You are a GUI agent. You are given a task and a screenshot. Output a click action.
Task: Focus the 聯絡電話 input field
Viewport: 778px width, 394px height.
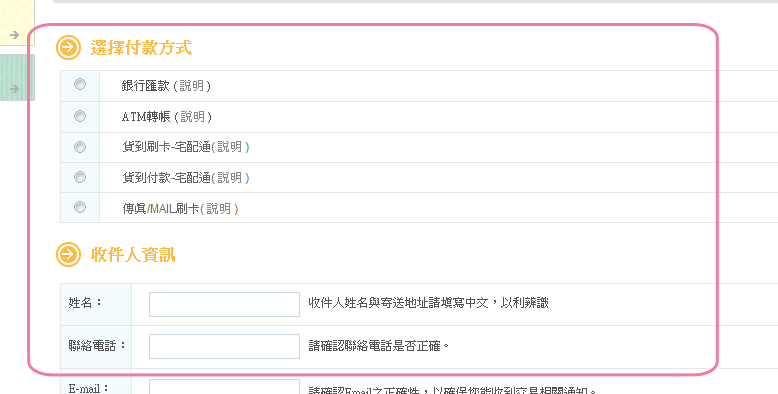click(224, 346)
